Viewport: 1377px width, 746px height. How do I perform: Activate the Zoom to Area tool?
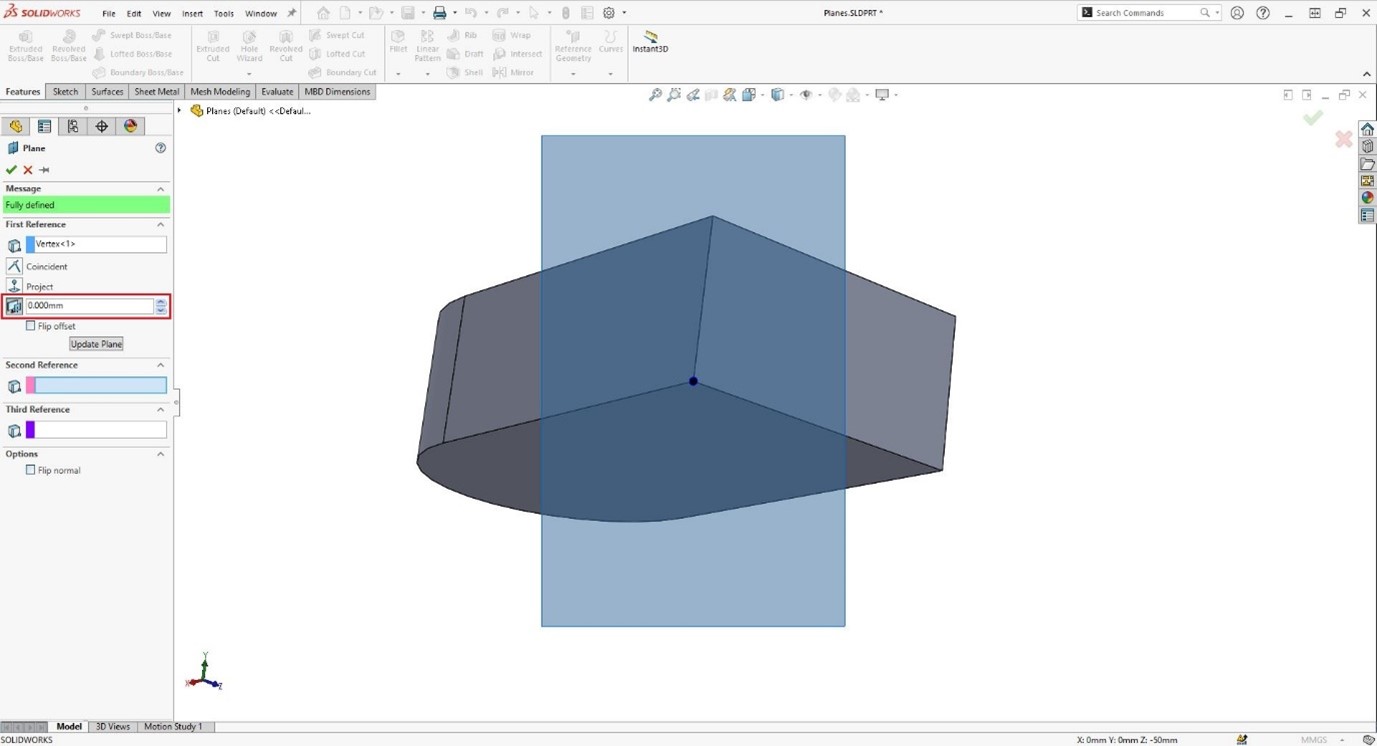675,94
